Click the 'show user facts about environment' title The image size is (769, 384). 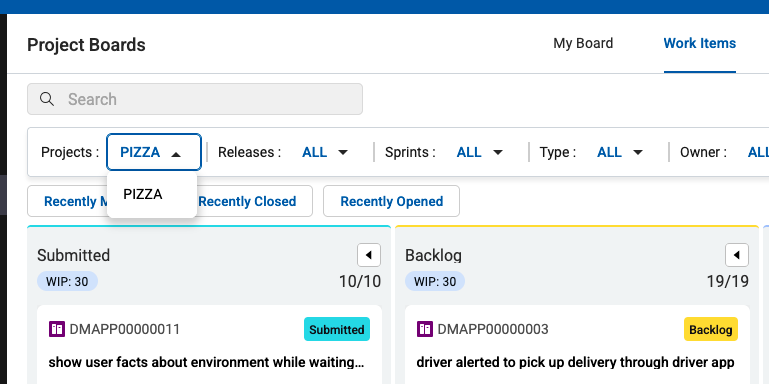click(x=206, y=362)
